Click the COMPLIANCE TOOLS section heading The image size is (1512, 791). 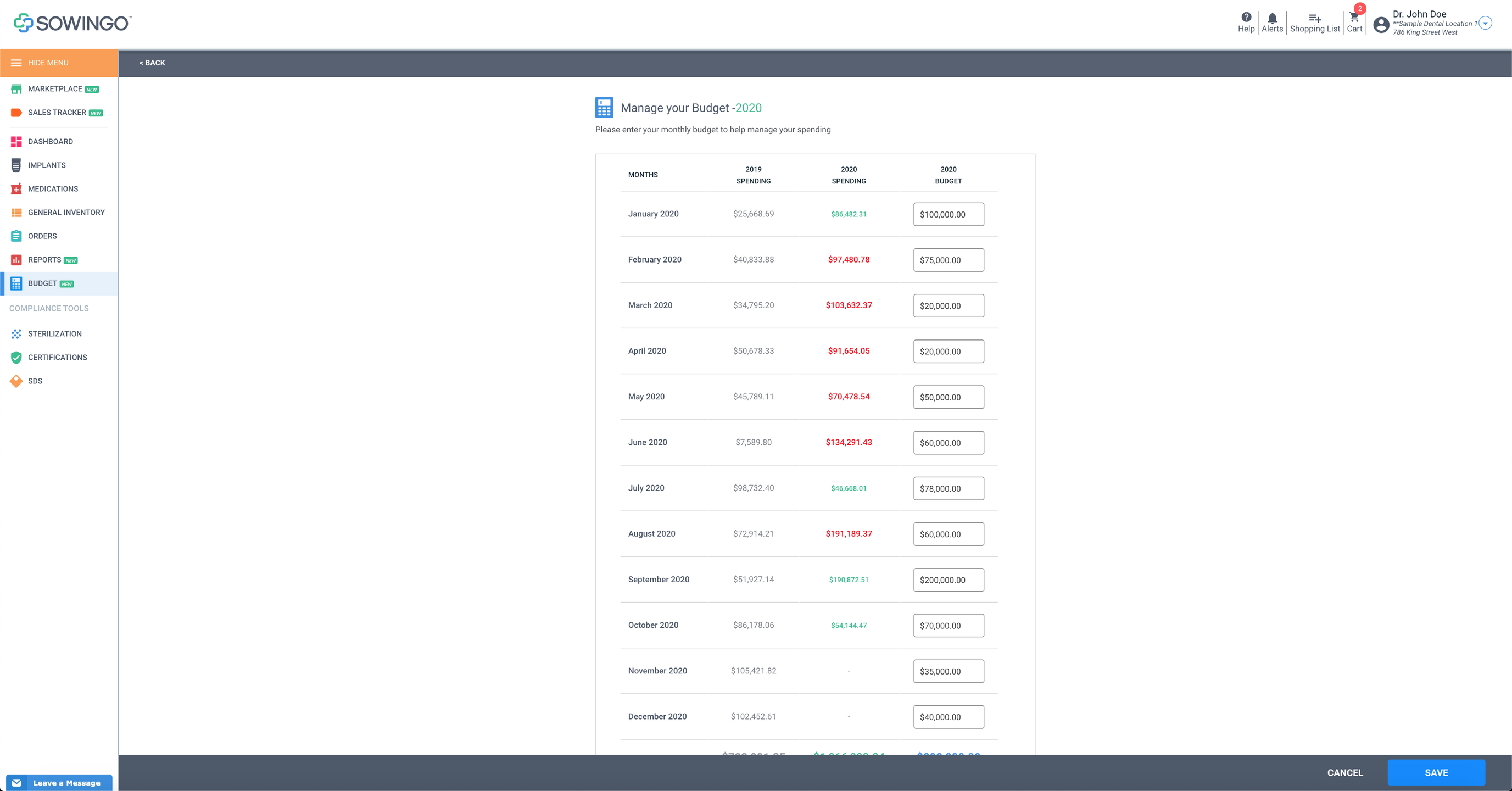click(49, 308)
